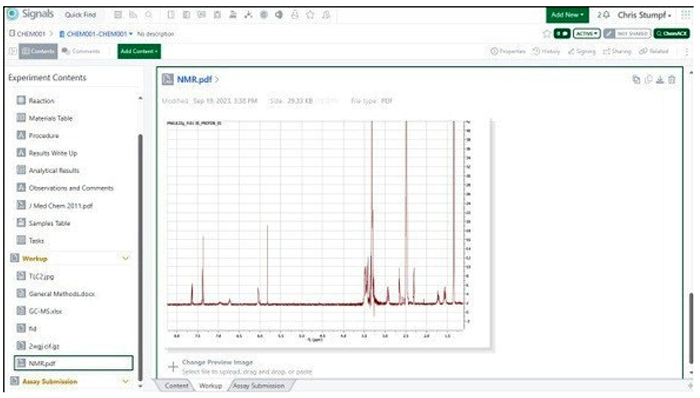Open Samples Table item
Screen dimensions: 700x398
pos(50,223)
